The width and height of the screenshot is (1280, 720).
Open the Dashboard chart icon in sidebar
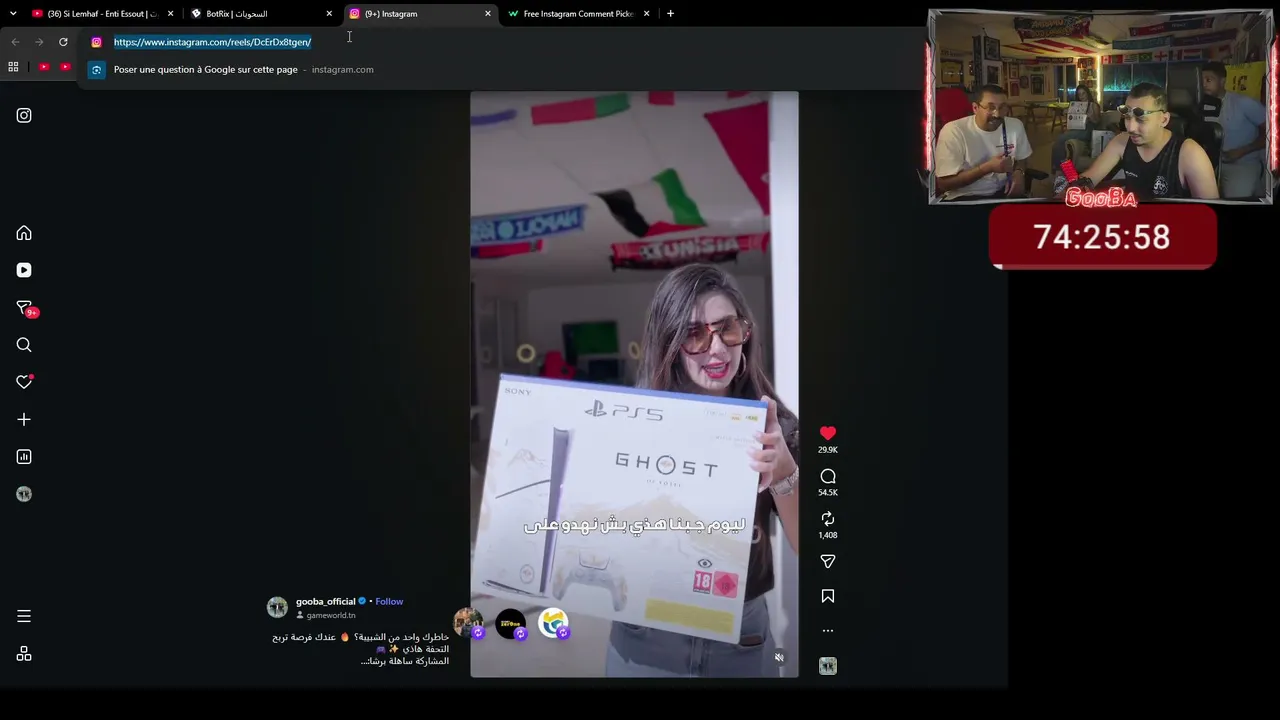point(24,457)
